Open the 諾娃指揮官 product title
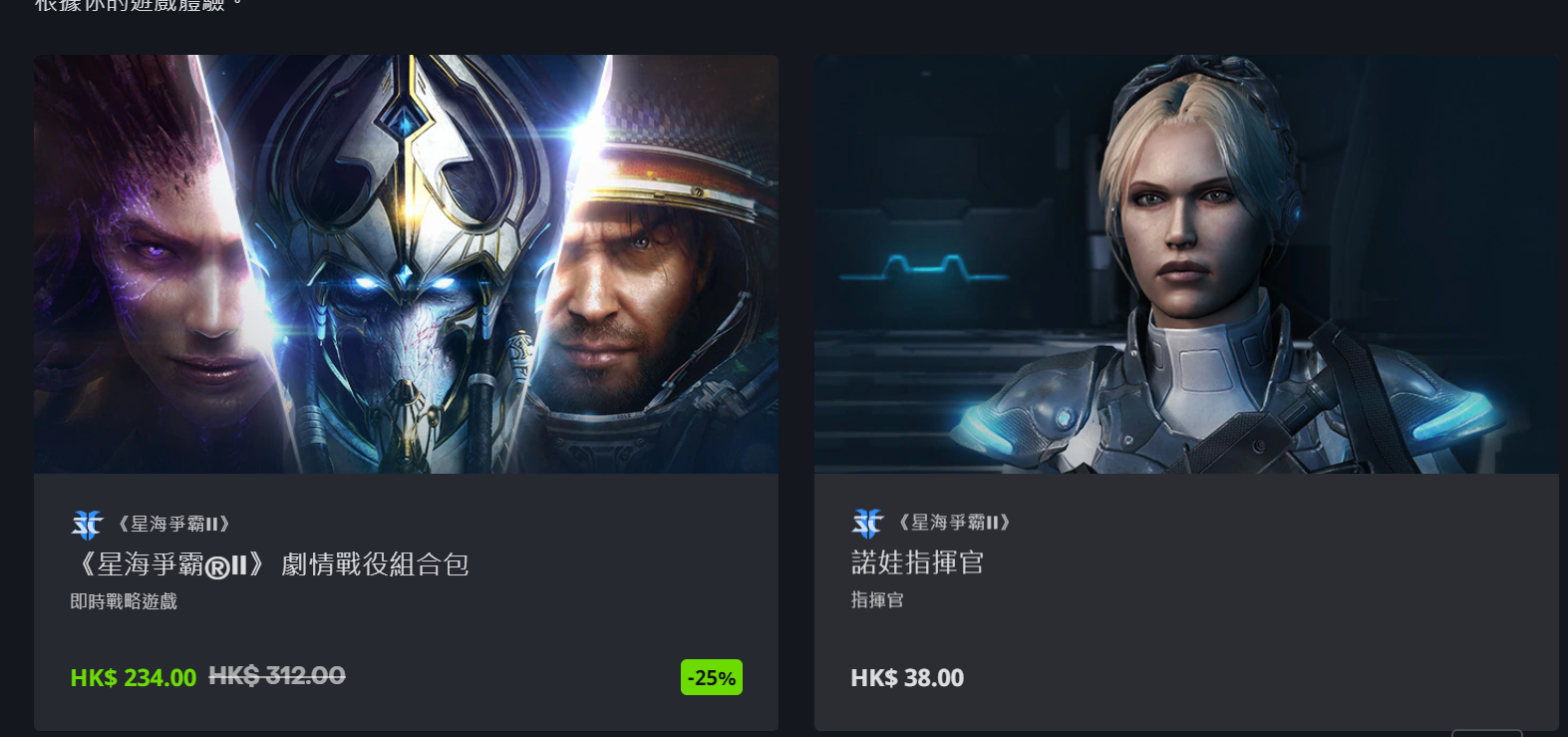1568x737 pixels. (x=917, y=562)
